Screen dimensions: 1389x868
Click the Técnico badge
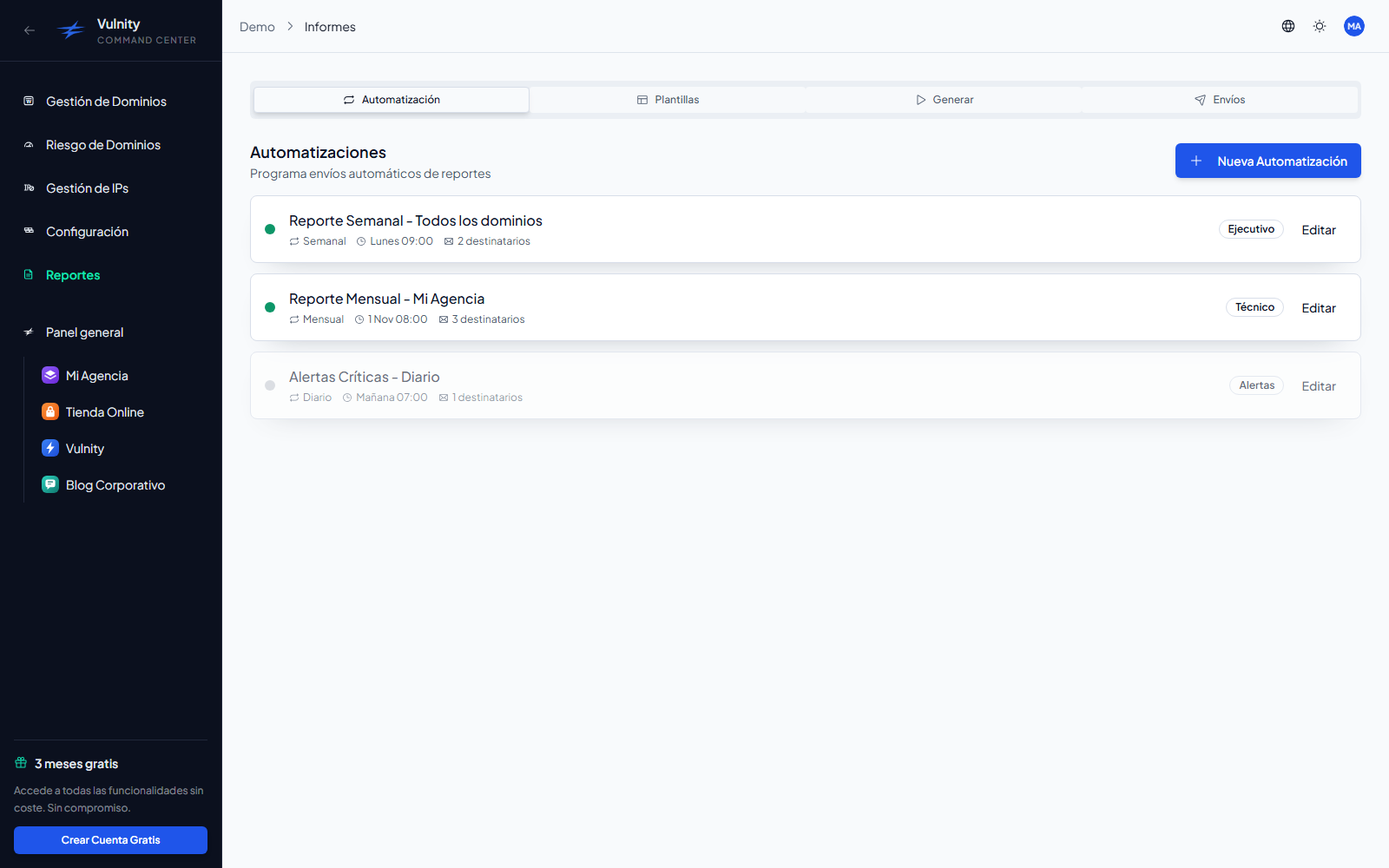point(1254,307)
